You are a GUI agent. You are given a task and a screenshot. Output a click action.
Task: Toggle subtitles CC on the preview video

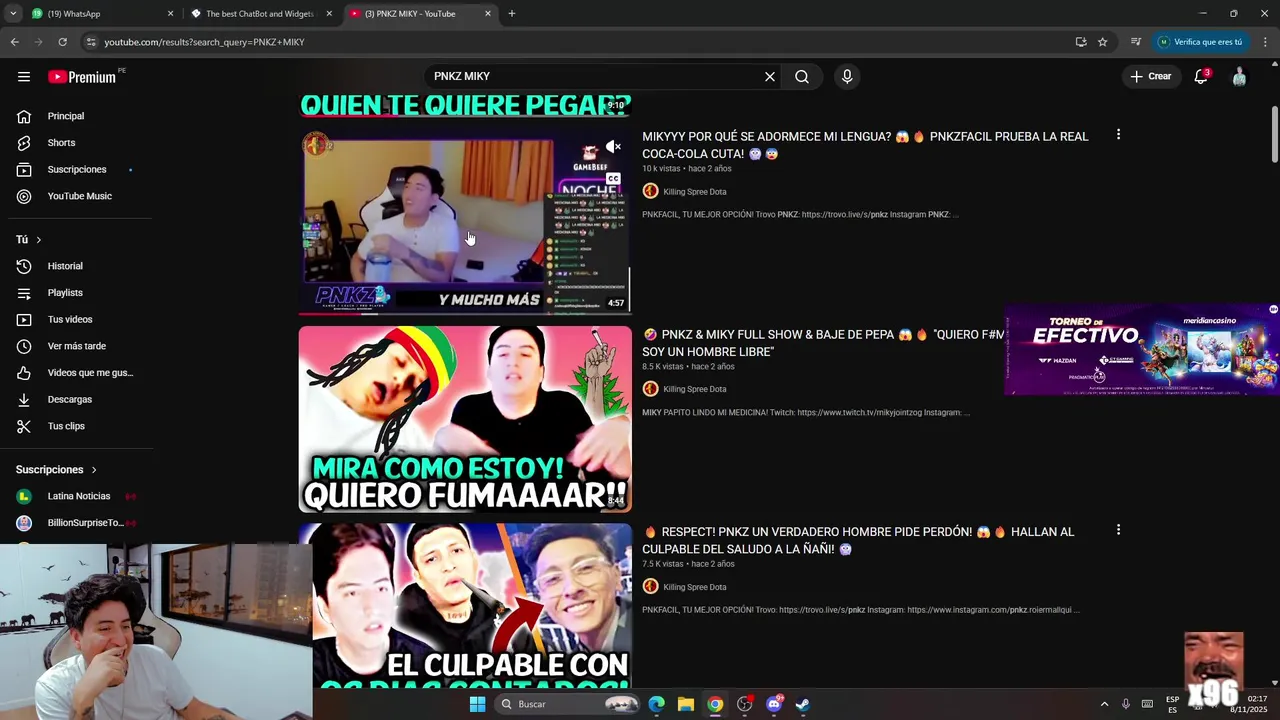613,179
